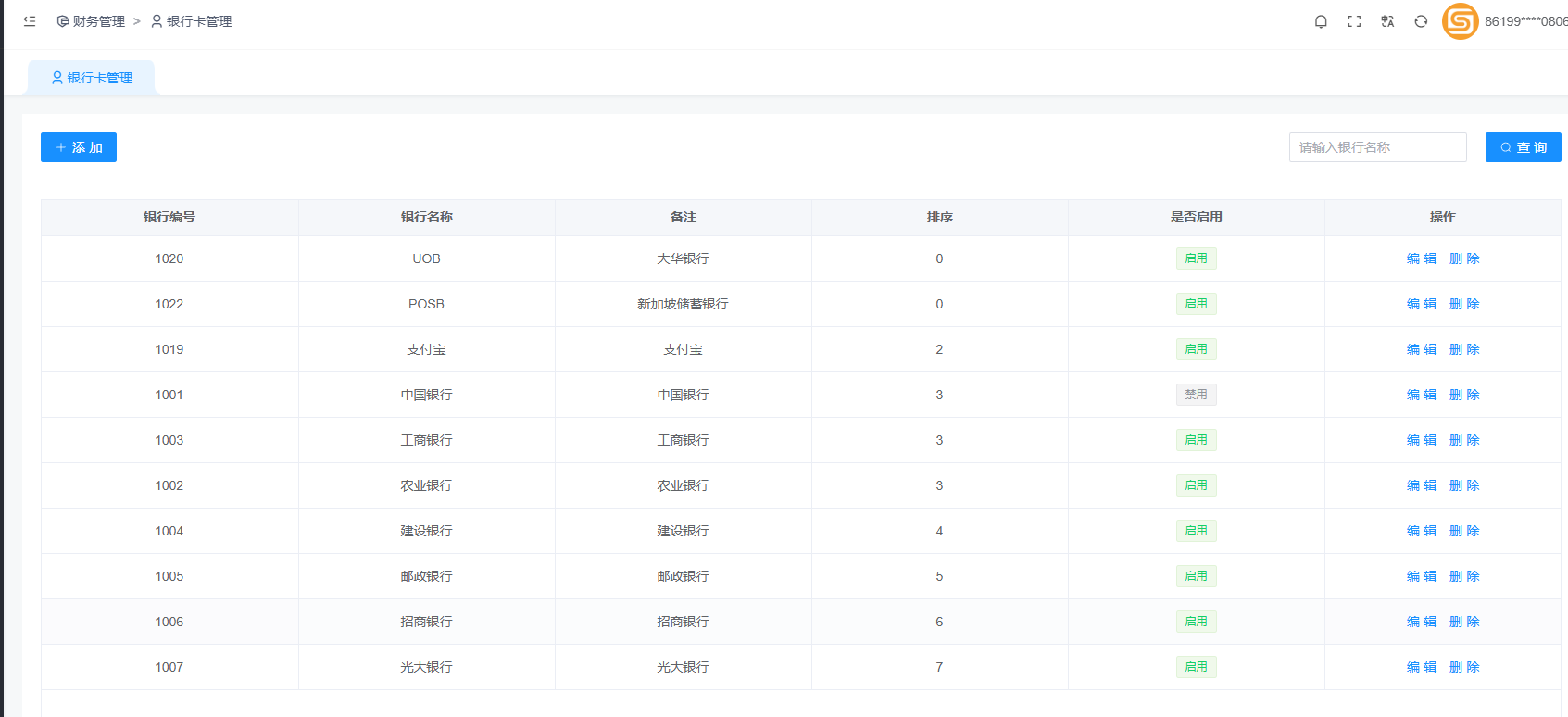Open the user avatar profile

coord(1461,21)
